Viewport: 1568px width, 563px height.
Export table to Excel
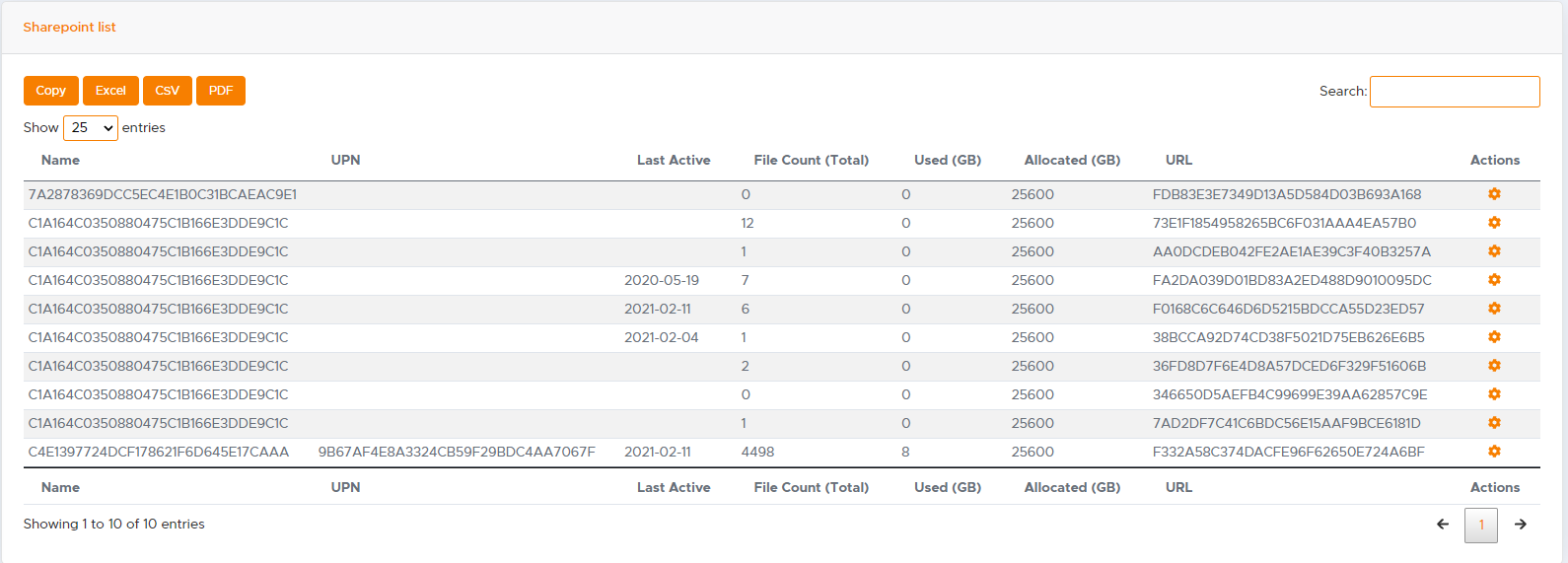[110, 91]
